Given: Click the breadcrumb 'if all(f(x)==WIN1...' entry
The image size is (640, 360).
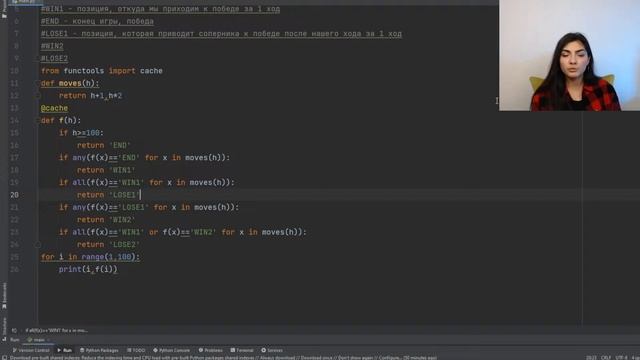Looking at the screenshot, I should (57, 331).
